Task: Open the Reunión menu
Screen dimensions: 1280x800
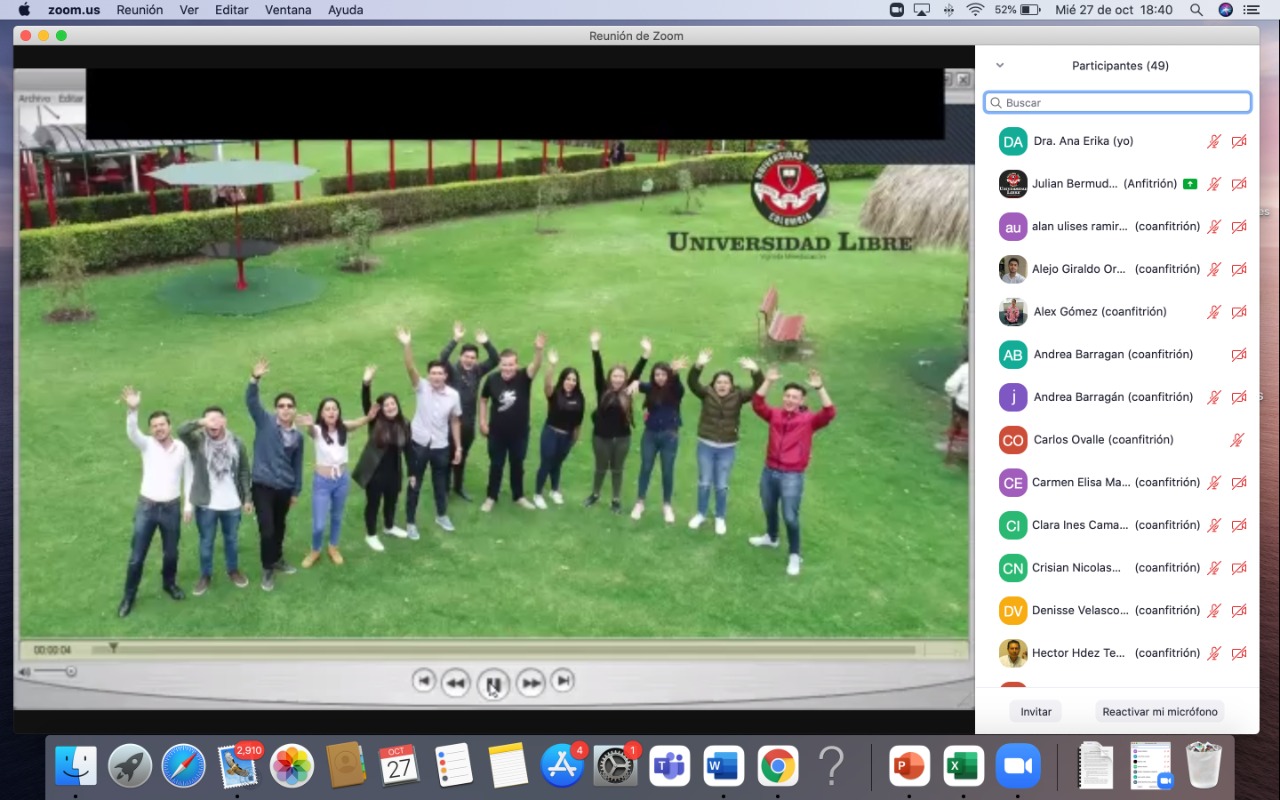Action: click(140, 10)
